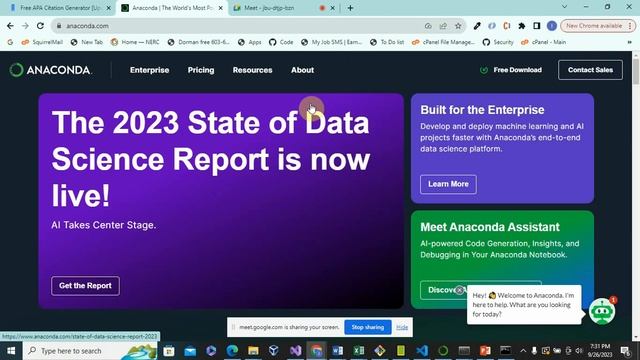The height and width of the screenshot is (360, 640).
Task: Open the Home — NERC bookmark
Action: (135, 42)
